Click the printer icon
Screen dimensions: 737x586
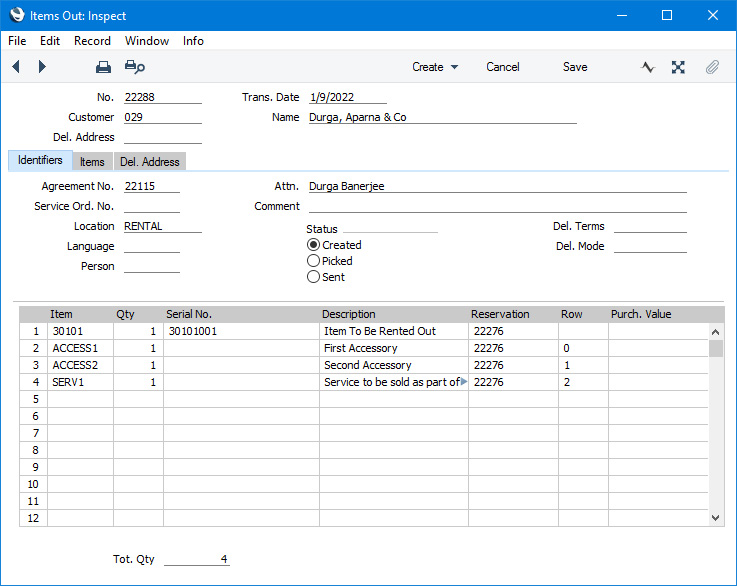[103, 67]
